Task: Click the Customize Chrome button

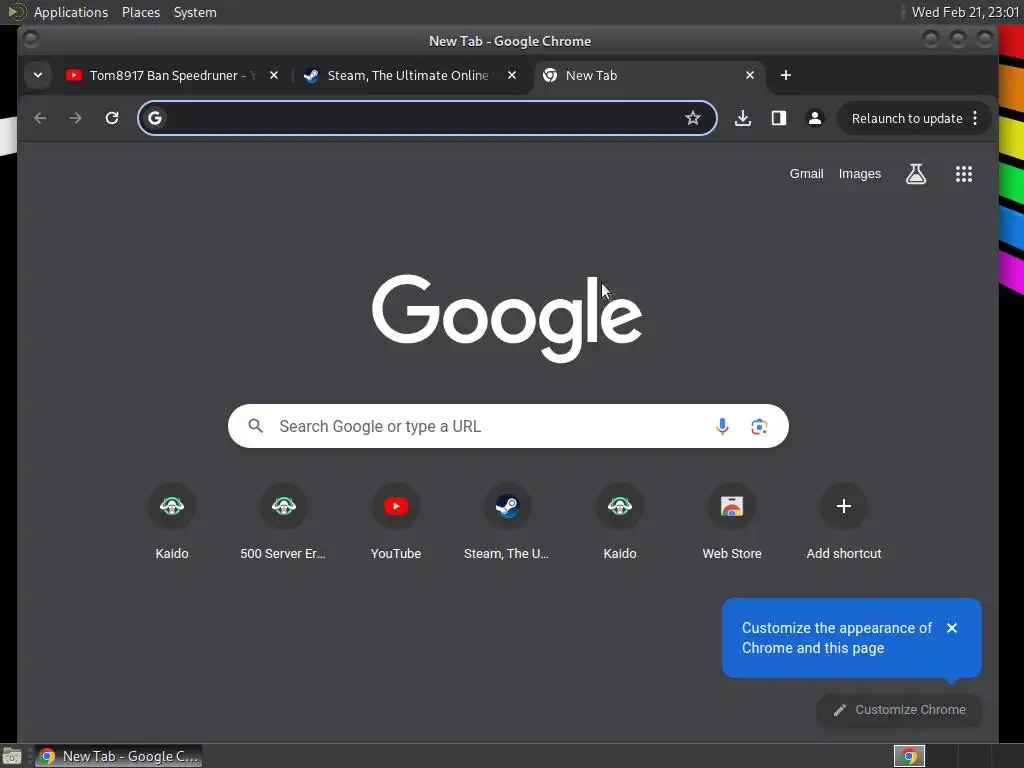Action: tap(899, 710)
